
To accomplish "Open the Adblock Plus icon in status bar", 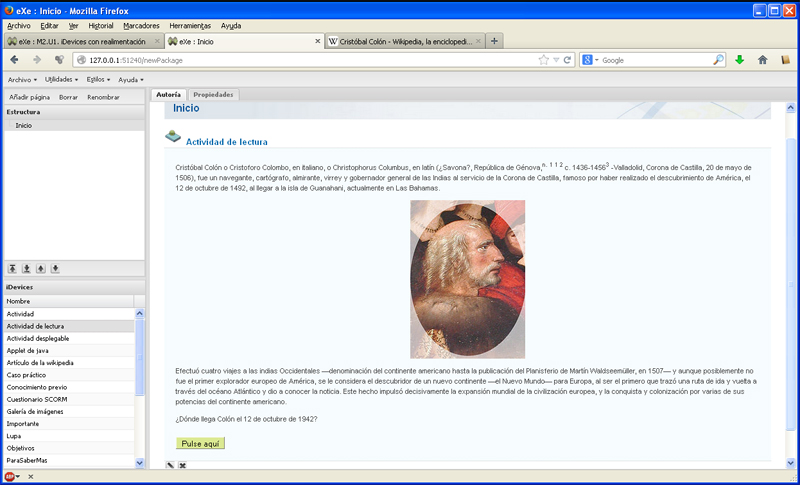I will (9, 477).
